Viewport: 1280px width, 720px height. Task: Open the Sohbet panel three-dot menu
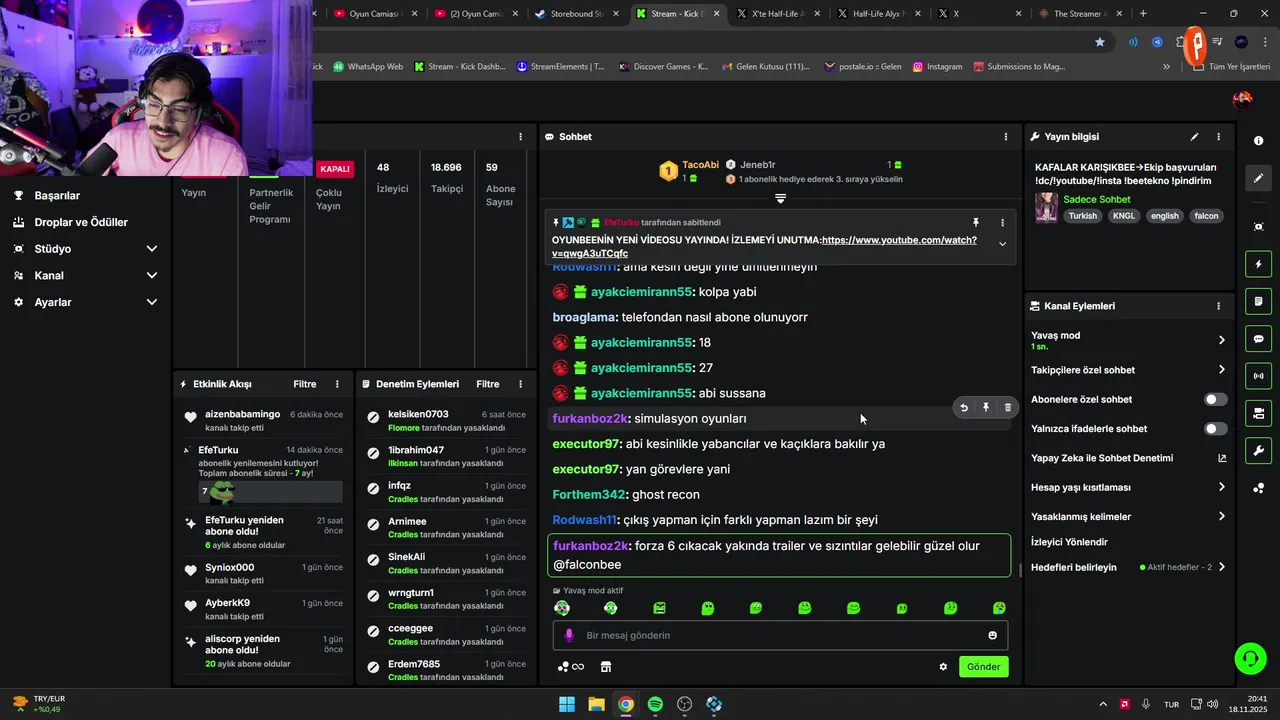coord(1006,137)
